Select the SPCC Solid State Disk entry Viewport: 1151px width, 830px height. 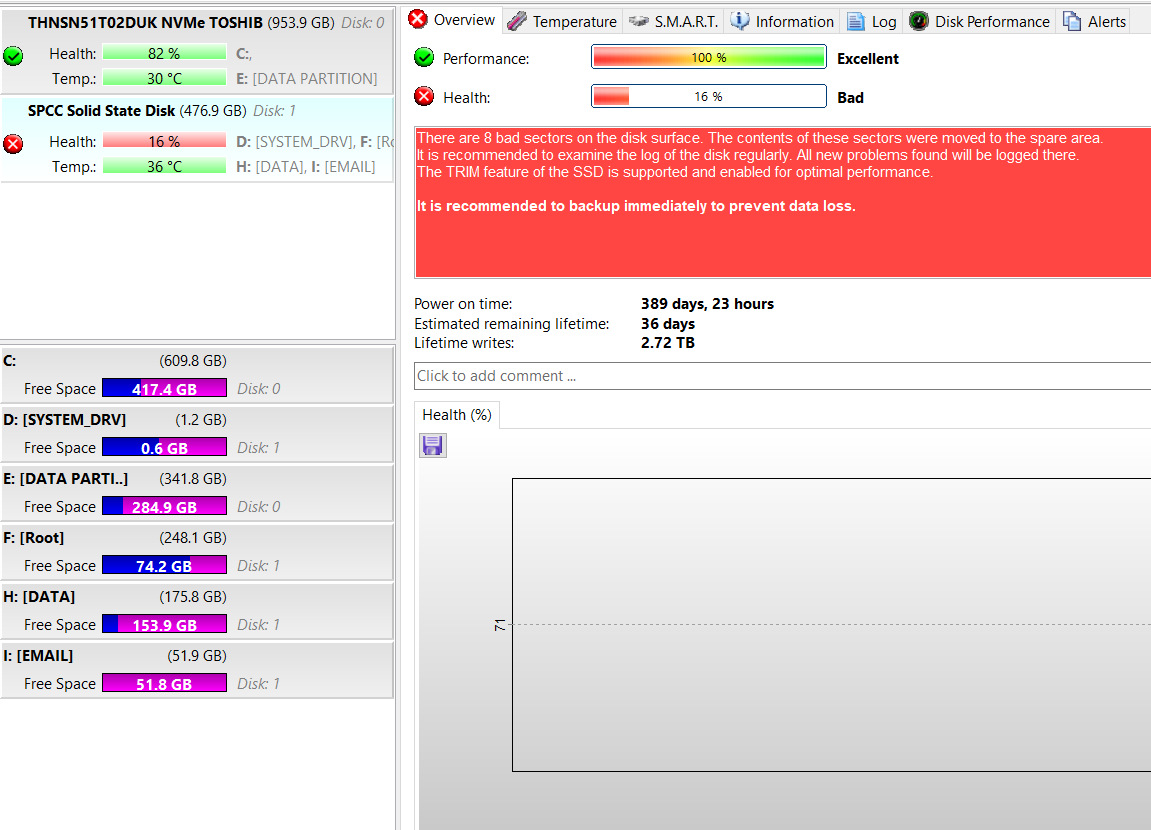(x=197, y=139)
